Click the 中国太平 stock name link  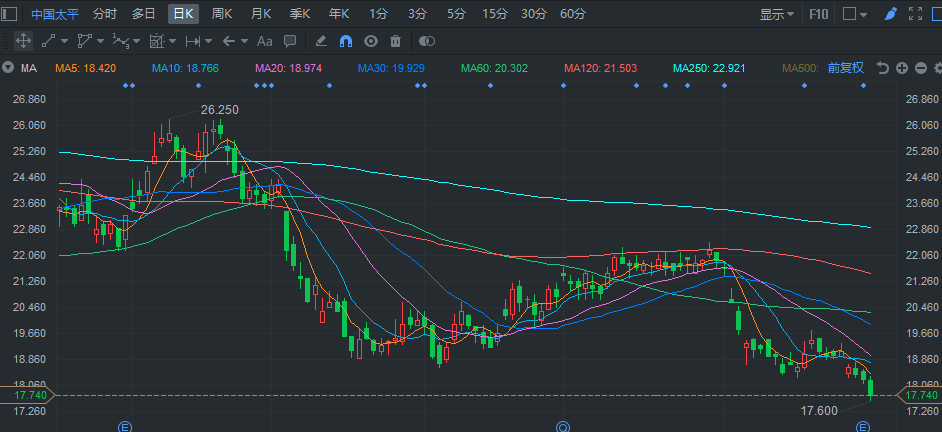(55, 14)
